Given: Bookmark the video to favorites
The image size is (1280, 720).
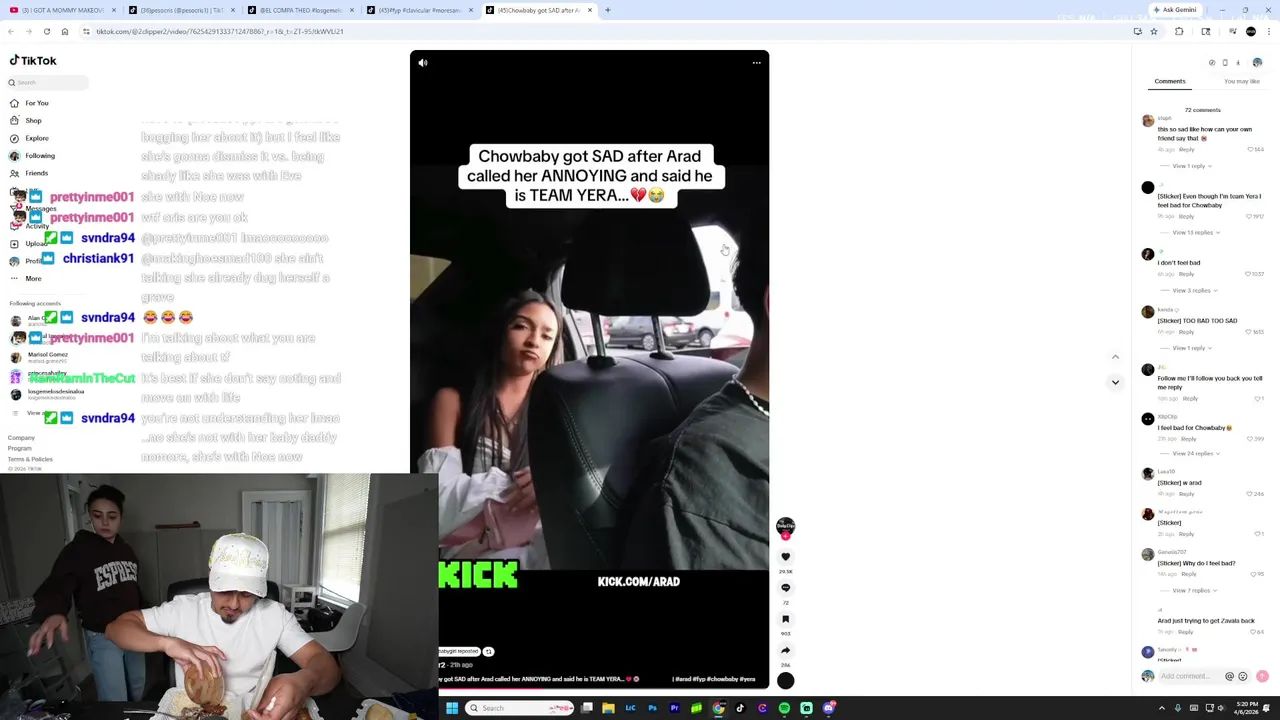Looking at the screenshot, I should 785,619.
